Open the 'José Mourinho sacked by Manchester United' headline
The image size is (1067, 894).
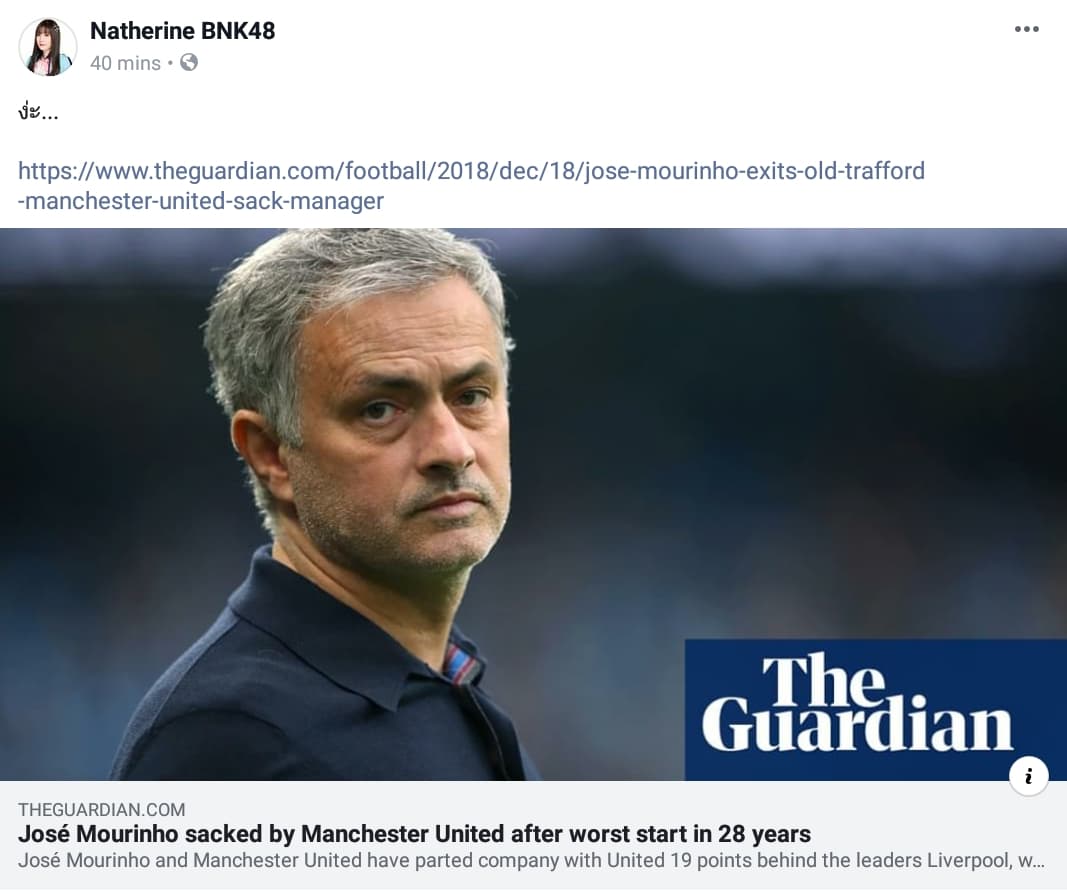pos(414,834)
